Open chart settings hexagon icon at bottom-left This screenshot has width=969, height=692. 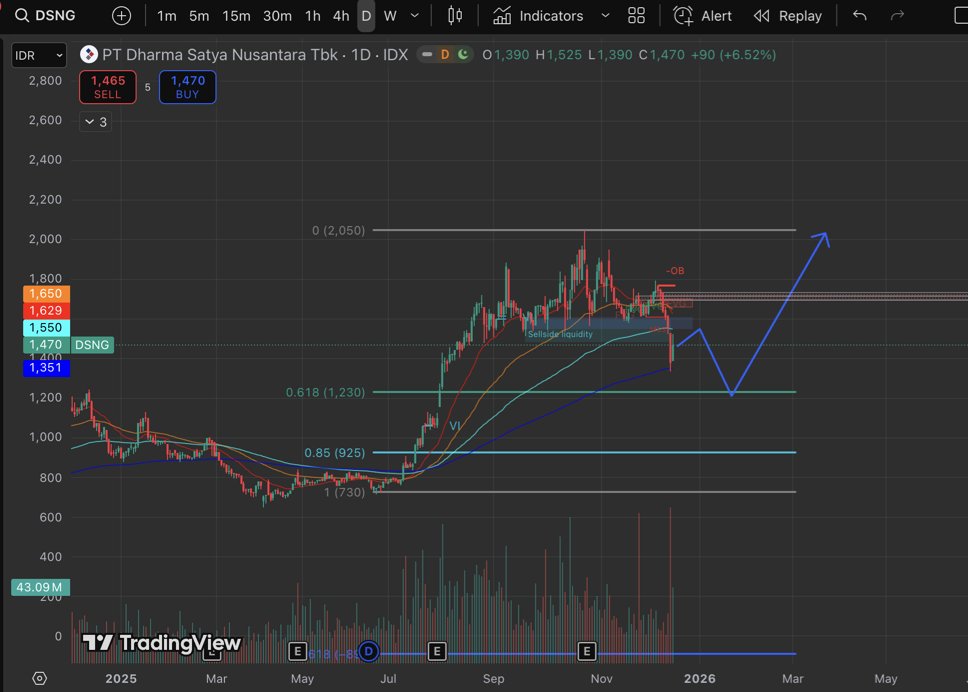click(x=39, y=678)
